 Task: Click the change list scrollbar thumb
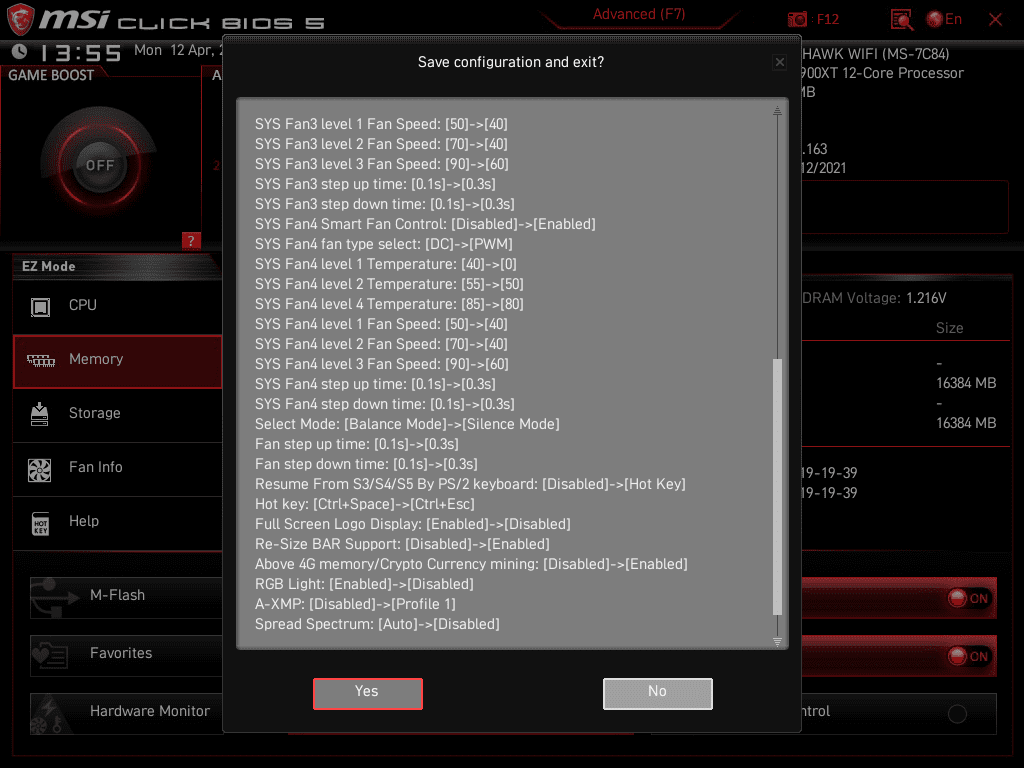777,487
